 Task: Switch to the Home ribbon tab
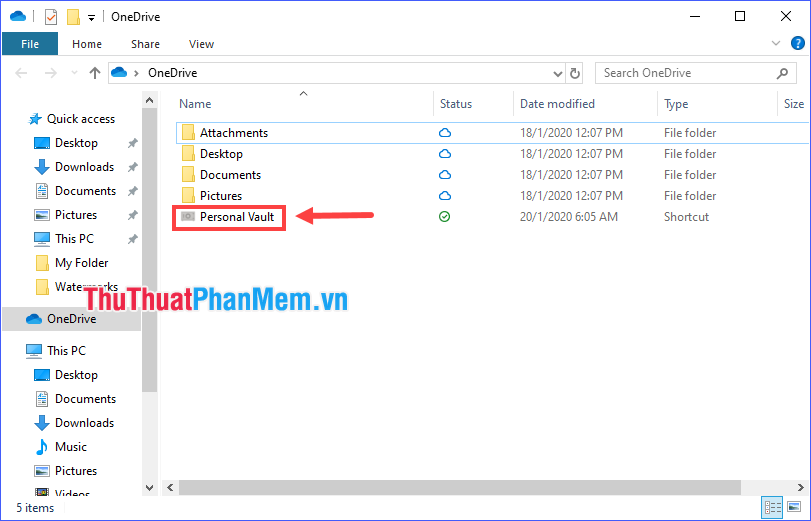[87, 44]
